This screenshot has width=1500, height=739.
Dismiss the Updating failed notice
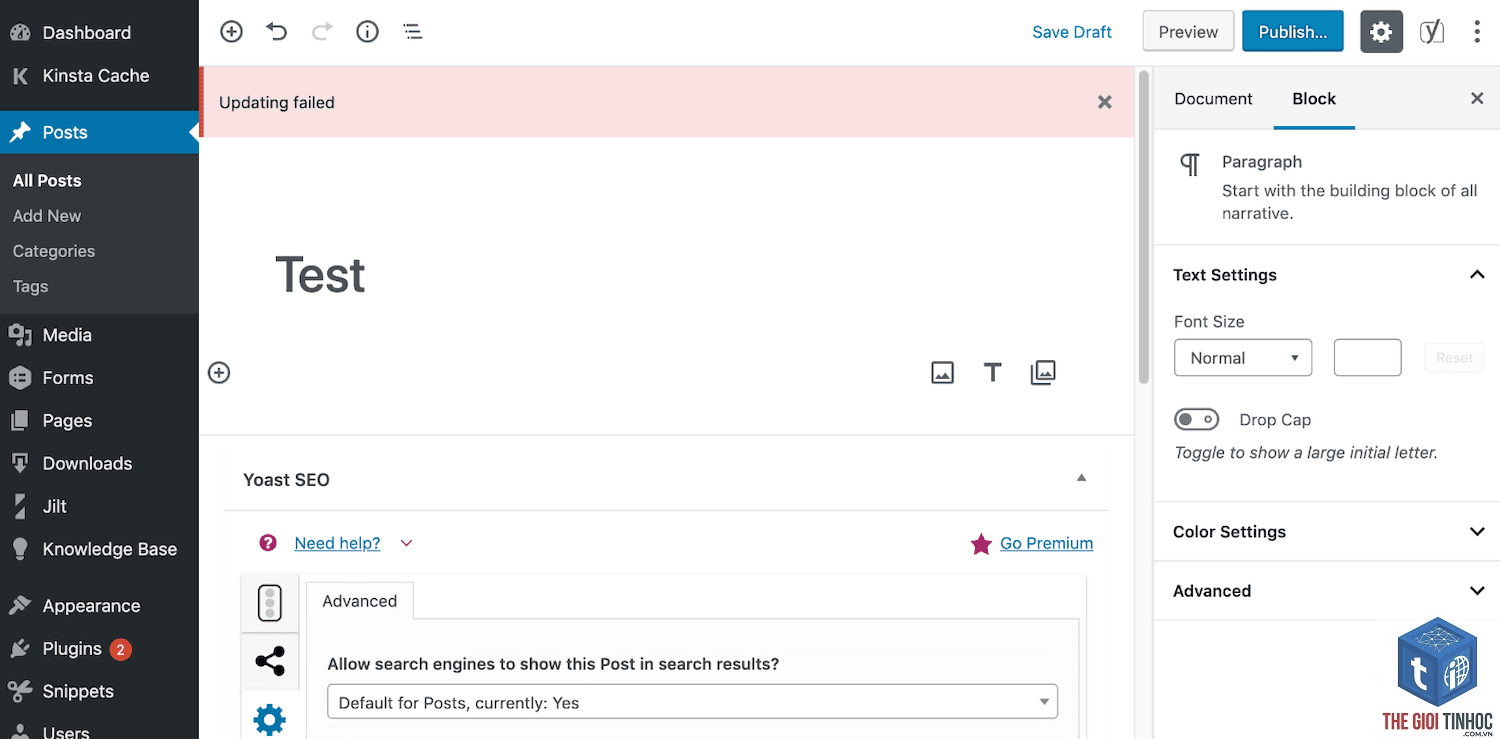(1105, 102)
